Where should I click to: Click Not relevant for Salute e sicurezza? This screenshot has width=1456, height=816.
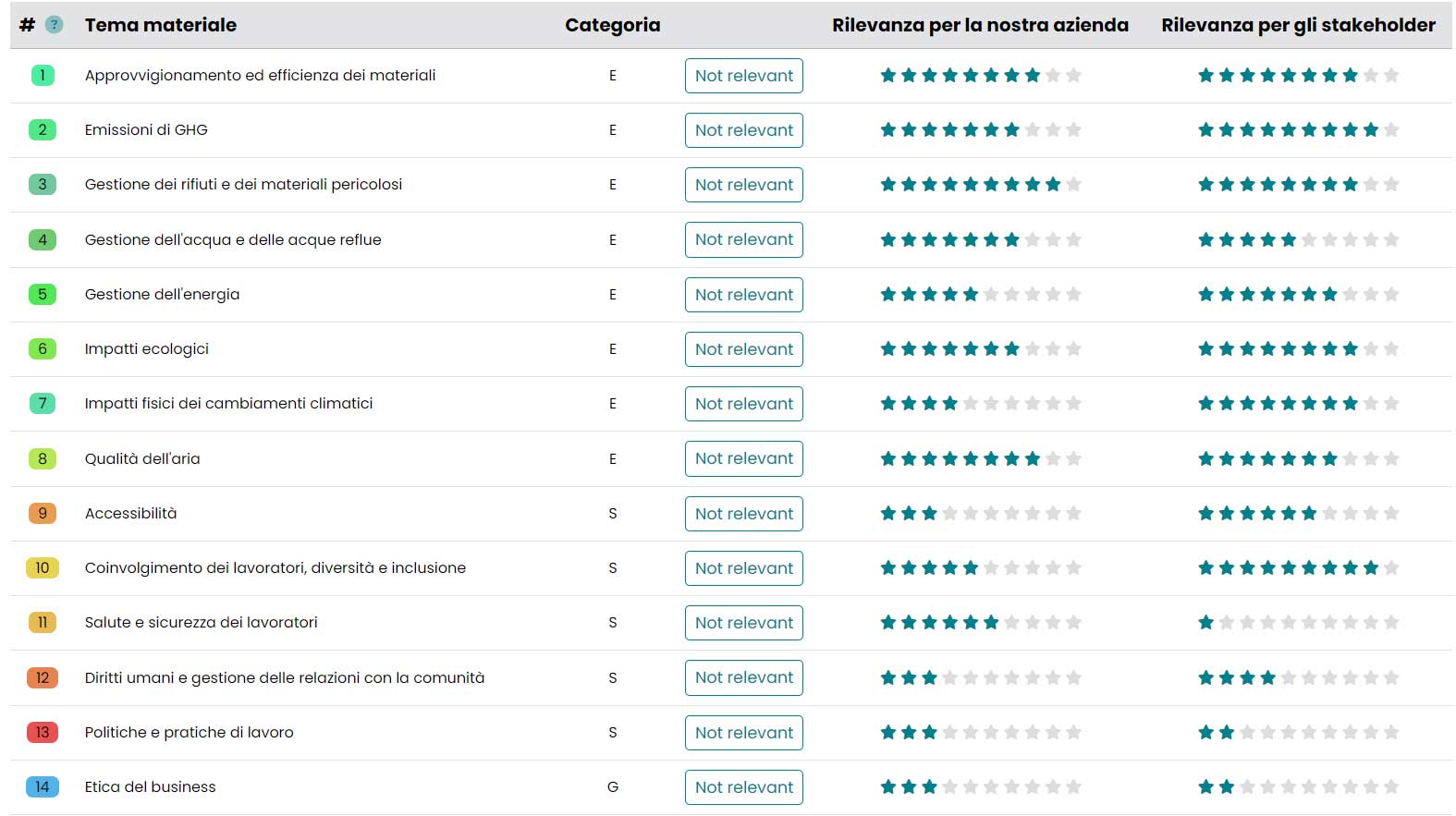pyautogui.click(x=743, y=623)
